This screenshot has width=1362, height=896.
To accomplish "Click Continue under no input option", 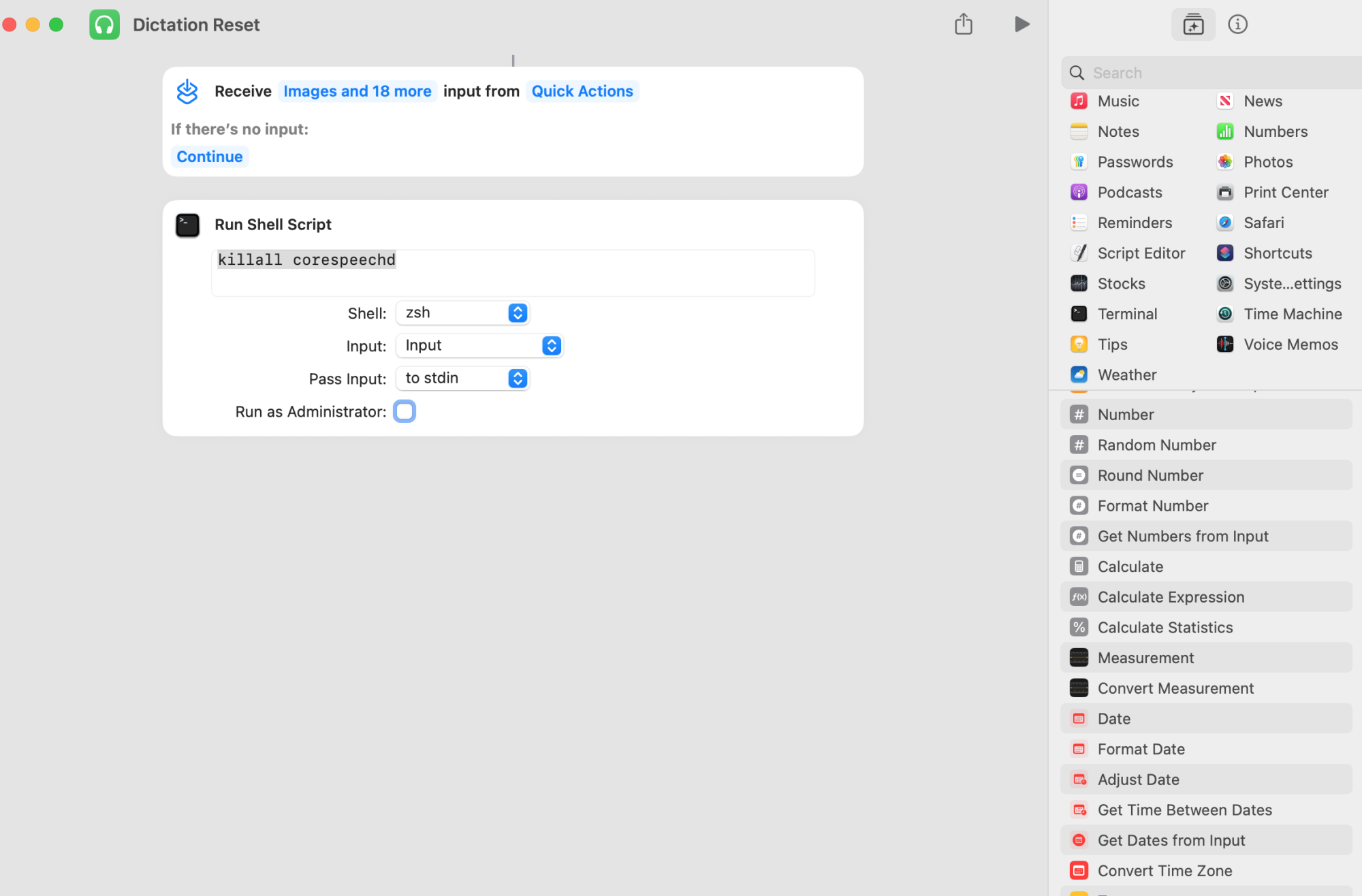I will [x=209, y=157].
